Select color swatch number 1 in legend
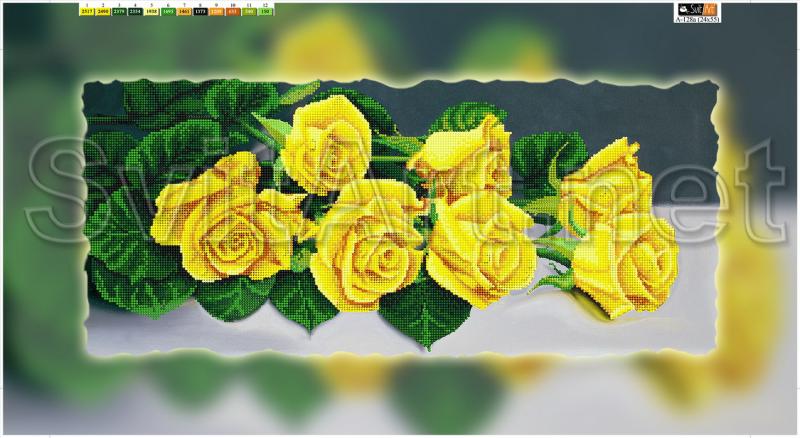Image resolution: width=800 pixels, height=438 pixels. (x=87, y=10)
